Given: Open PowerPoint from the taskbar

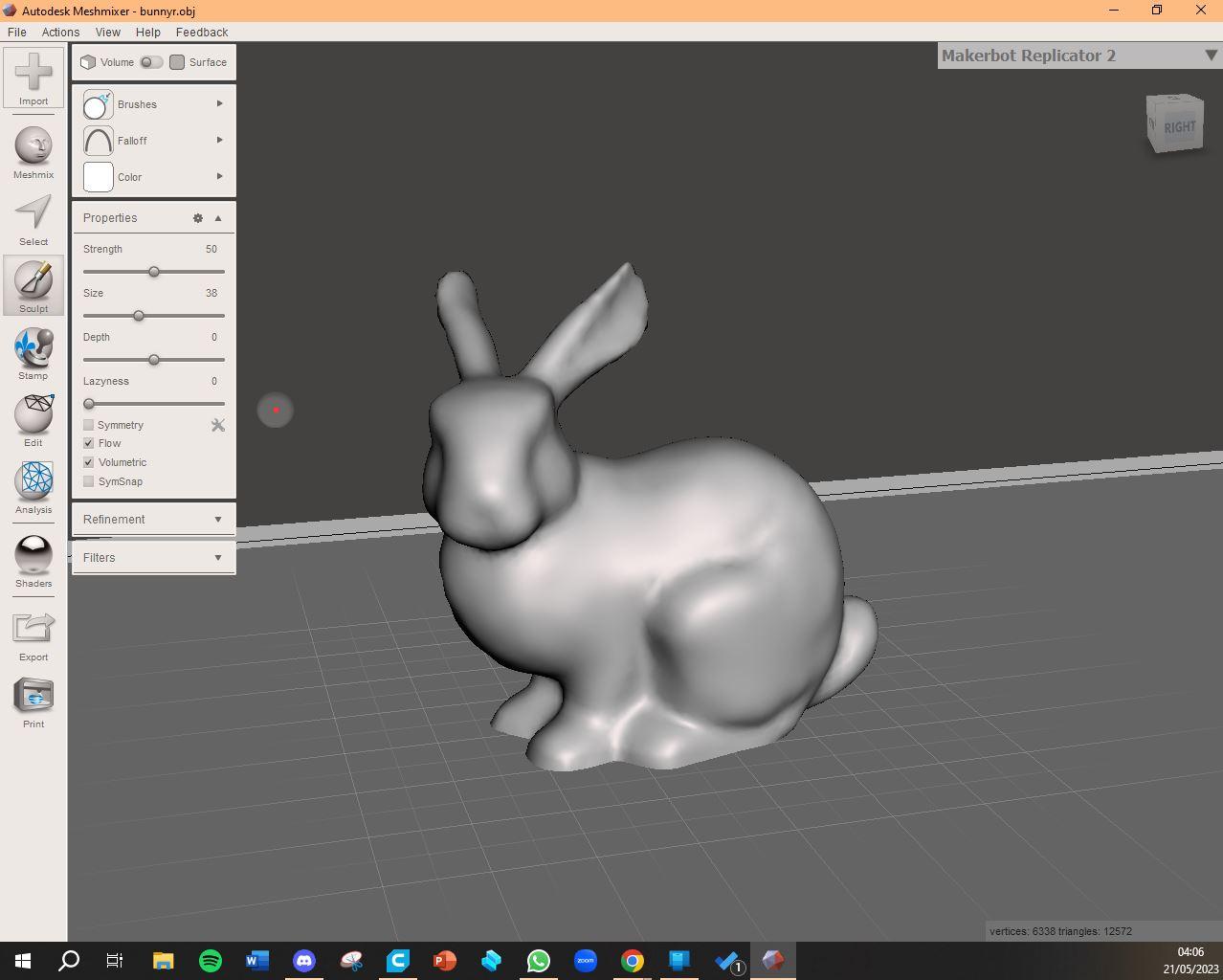Looking at the screenshot, I should click(445, 960).
